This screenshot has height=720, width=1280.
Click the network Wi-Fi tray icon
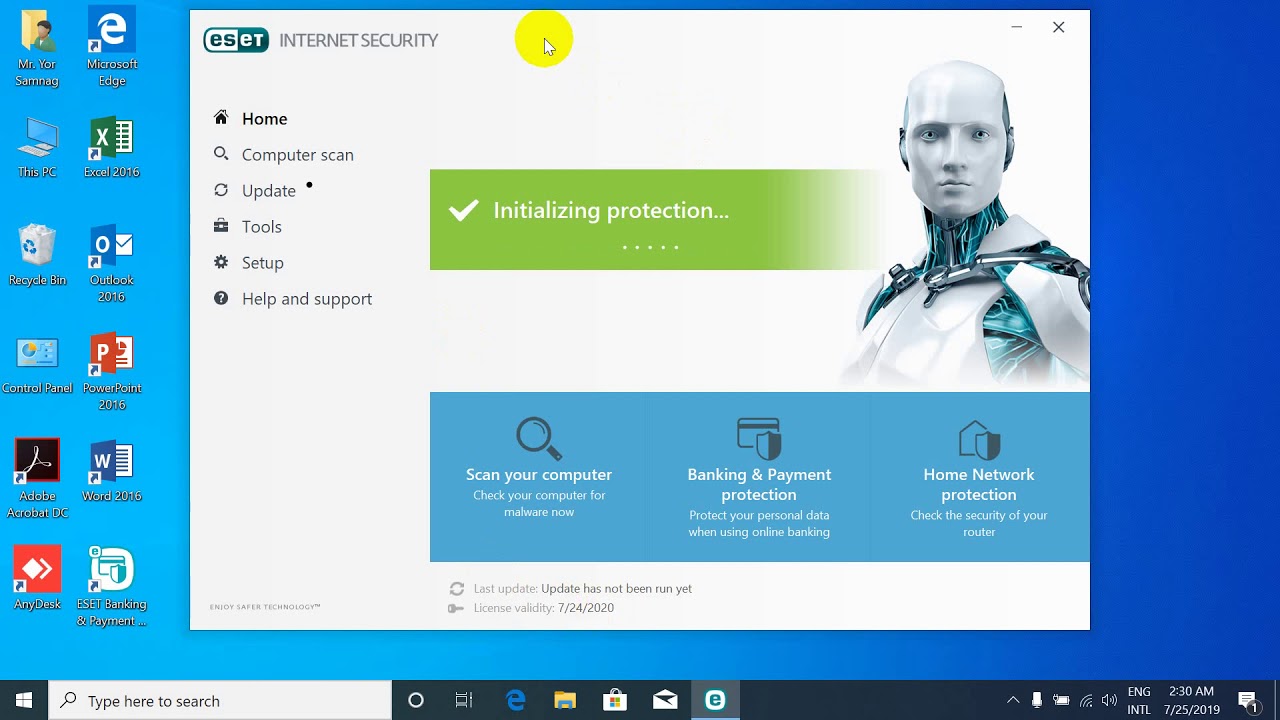tap(1085, 700)
